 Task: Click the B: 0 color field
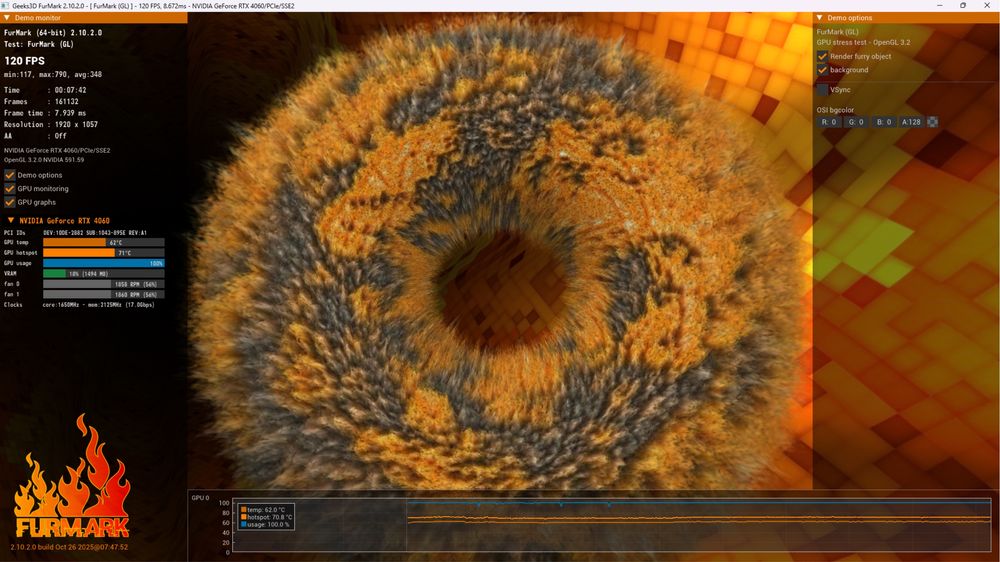pos(883,122)
